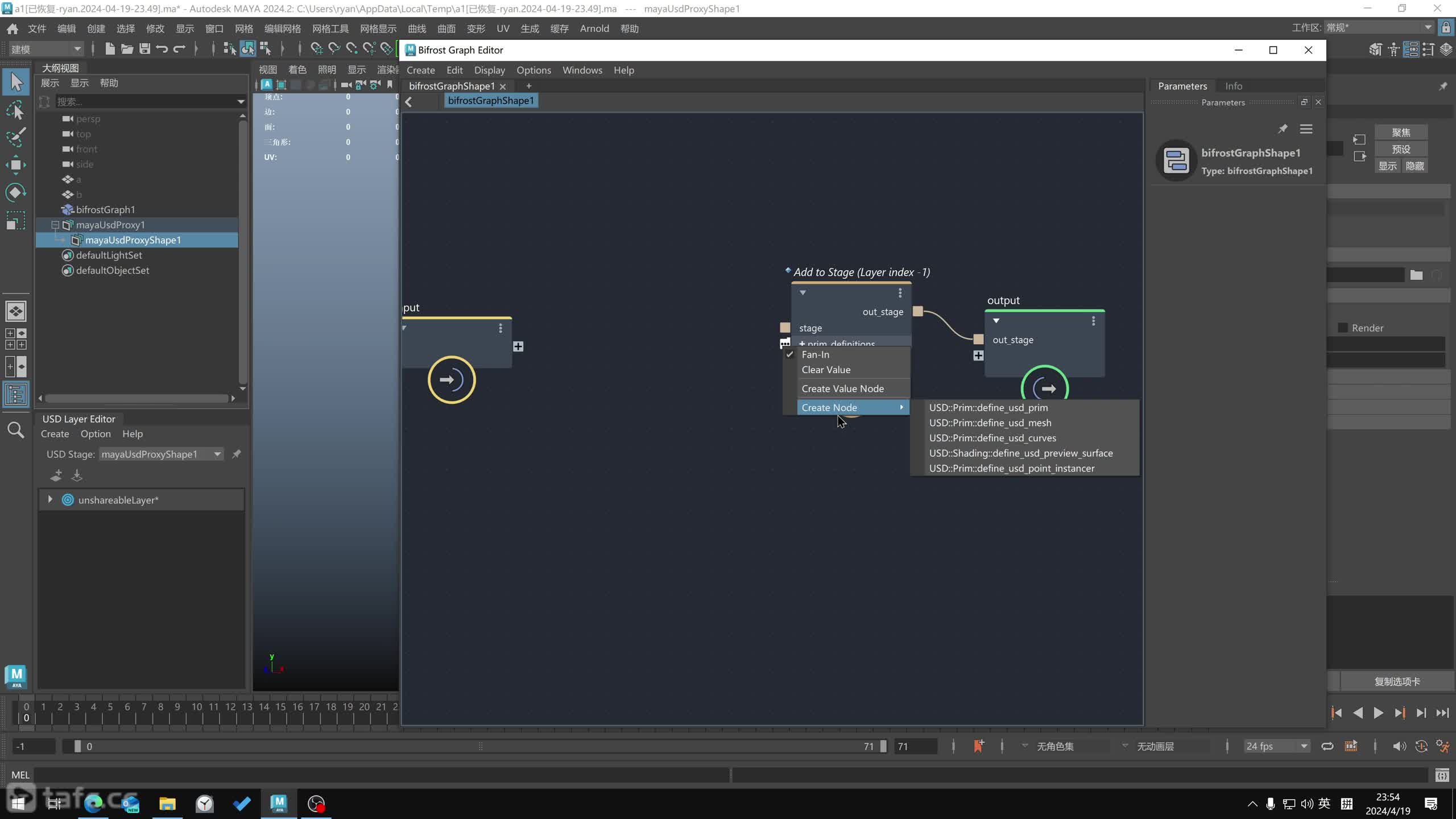Click the pin icon in Parameters panel
The image size is (1456, 819).
pyautogui.click(x=1283, y=129)
